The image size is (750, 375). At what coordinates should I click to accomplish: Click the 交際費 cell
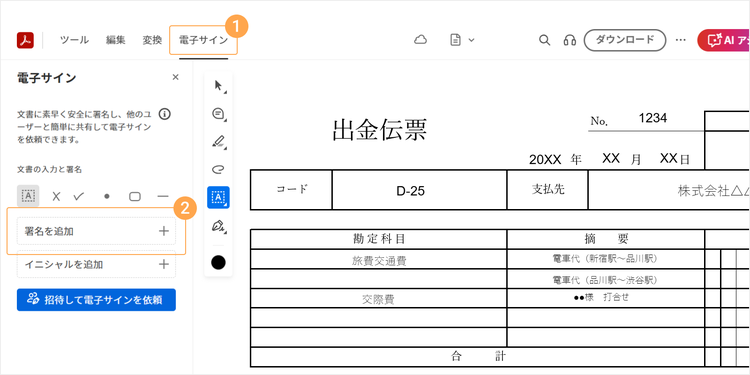[x=379, y=298]
